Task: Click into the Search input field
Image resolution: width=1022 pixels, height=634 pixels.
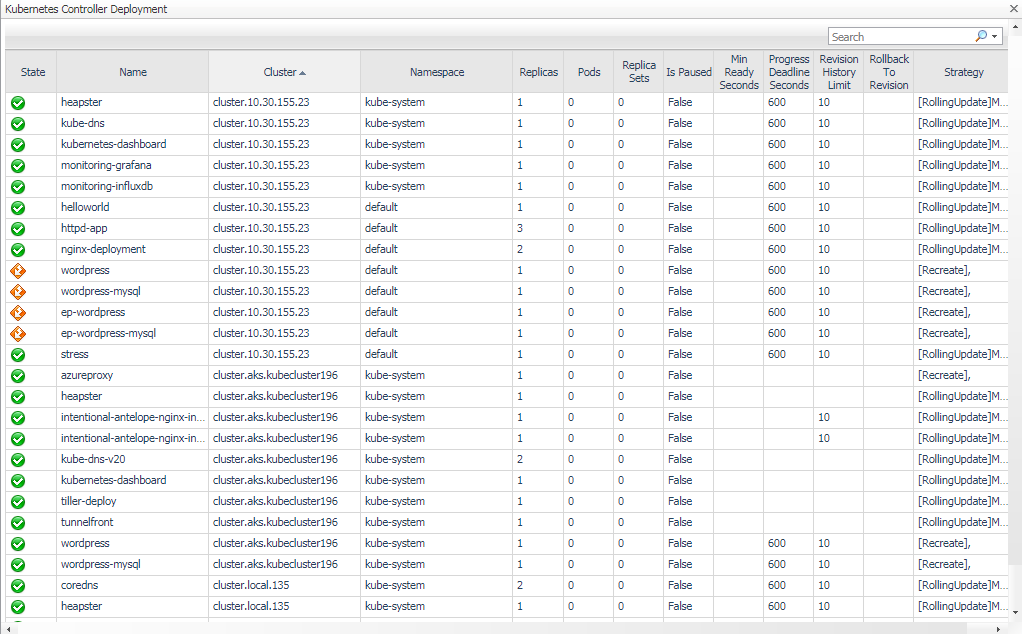Action: tap(902, 36)
